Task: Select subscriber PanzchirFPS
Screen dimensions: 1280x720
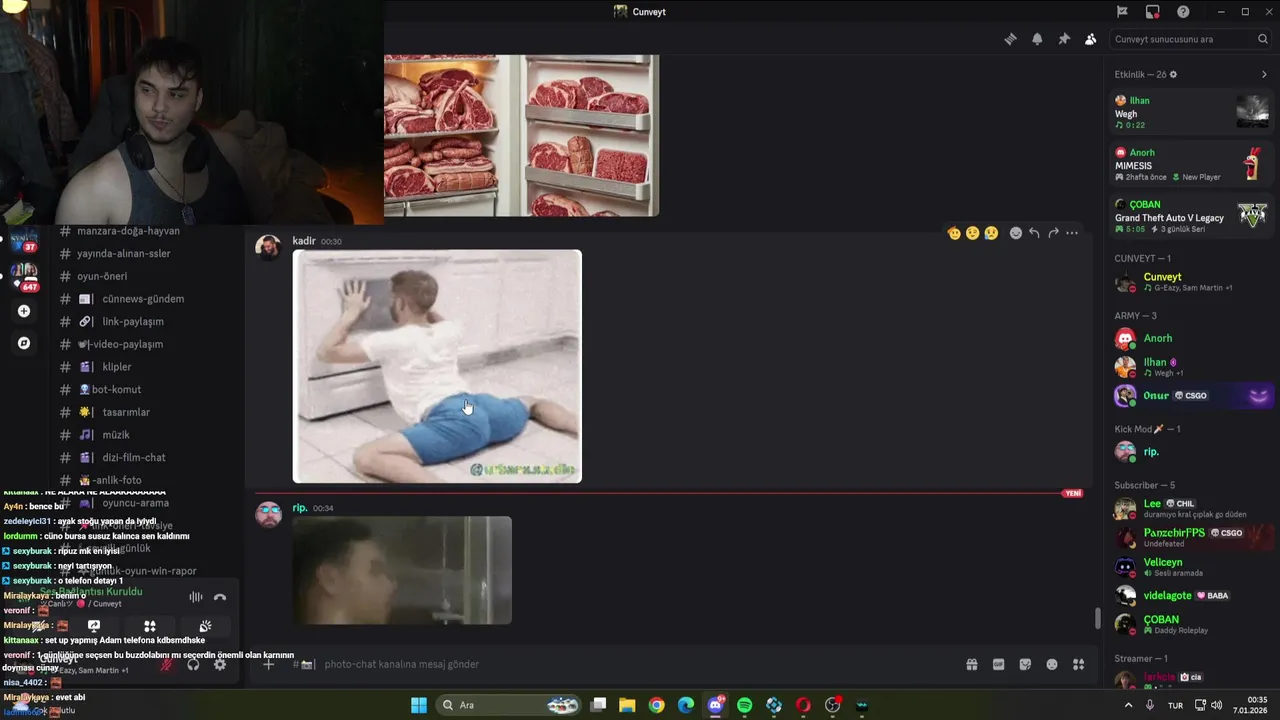Action: (1191, 537)
